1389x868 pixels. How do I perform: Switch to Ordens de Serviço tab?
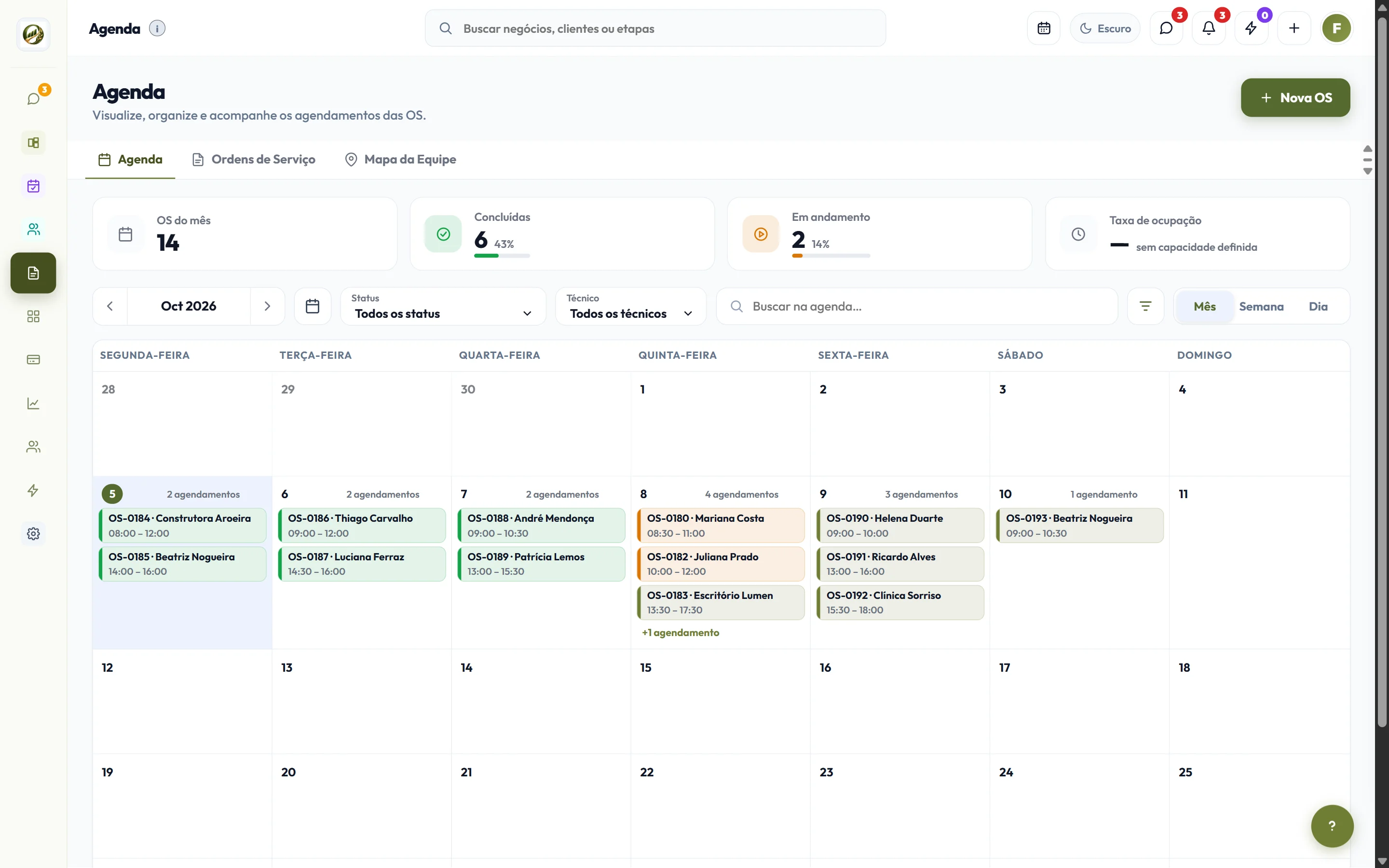pos(254,160)
